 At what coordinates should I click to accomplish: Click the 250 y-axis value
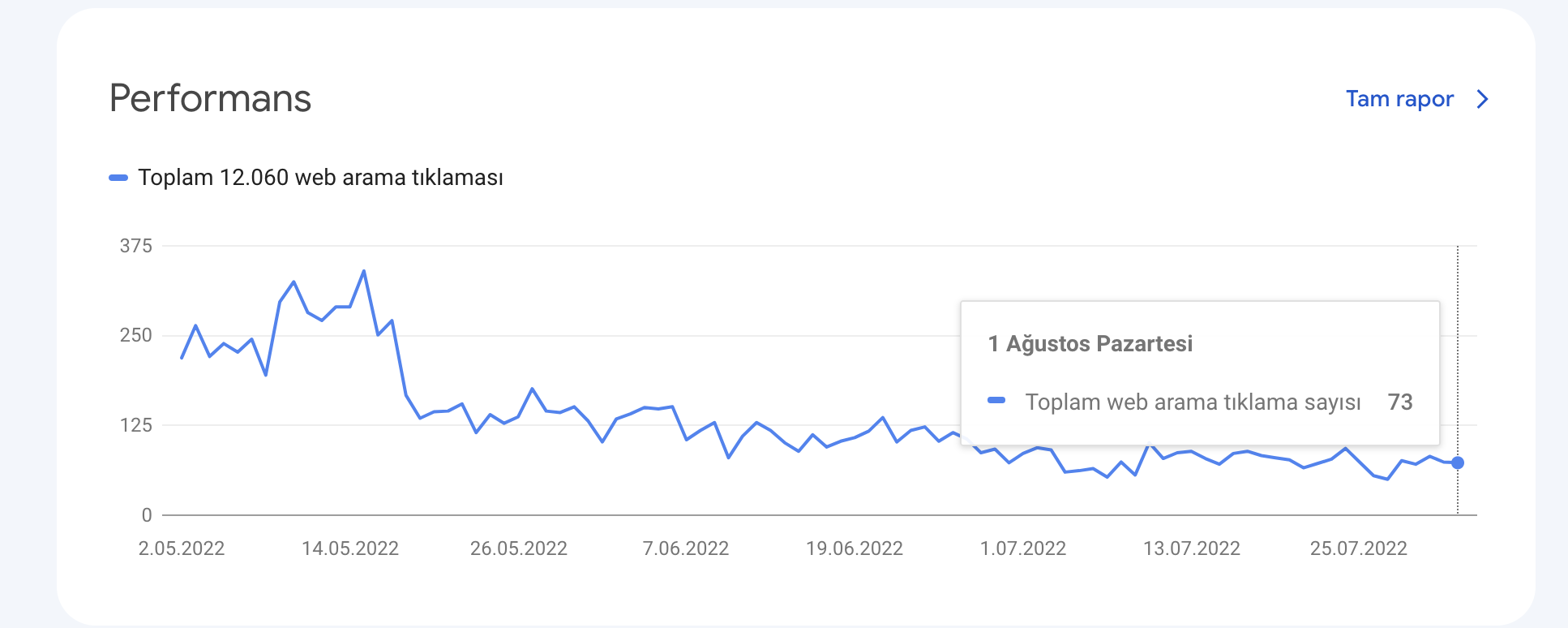(x=136, y=335)
